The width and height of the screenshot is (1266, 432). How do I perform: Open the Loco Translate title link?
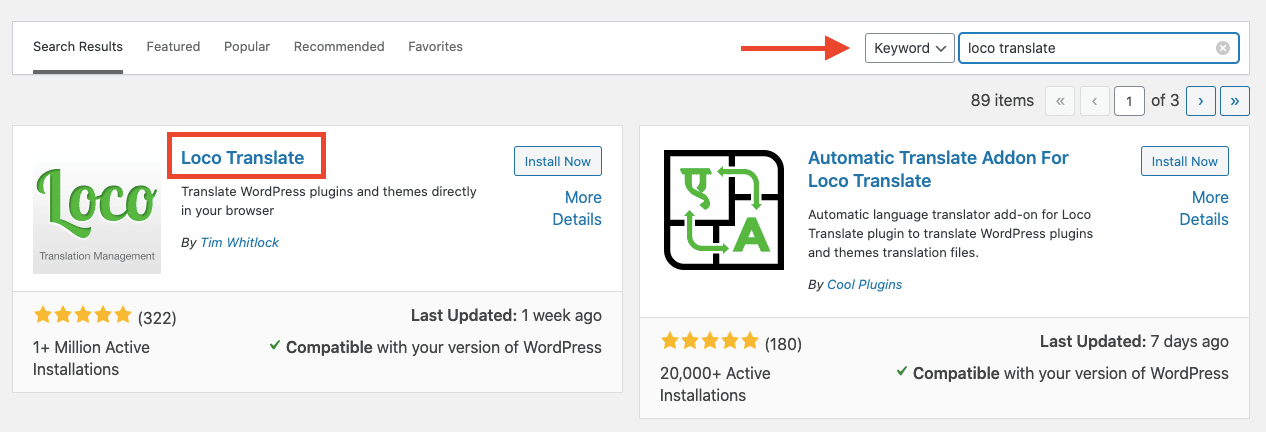point(243,157)
